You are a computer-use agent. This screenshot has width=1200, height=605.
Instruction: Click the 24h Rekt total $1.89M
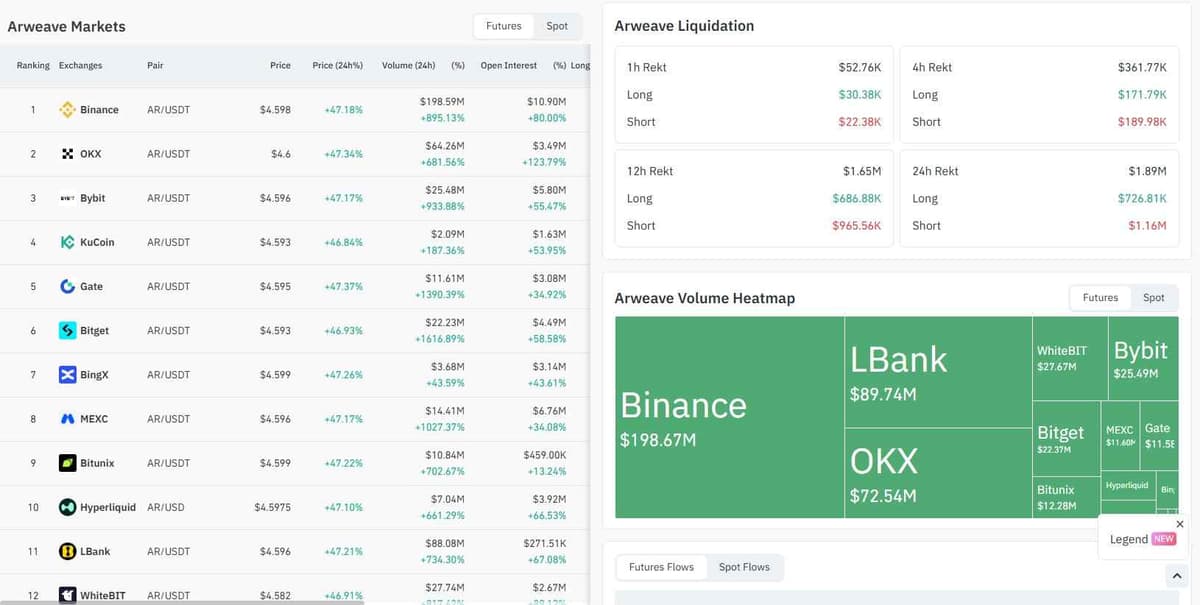tap(1147, 171)
